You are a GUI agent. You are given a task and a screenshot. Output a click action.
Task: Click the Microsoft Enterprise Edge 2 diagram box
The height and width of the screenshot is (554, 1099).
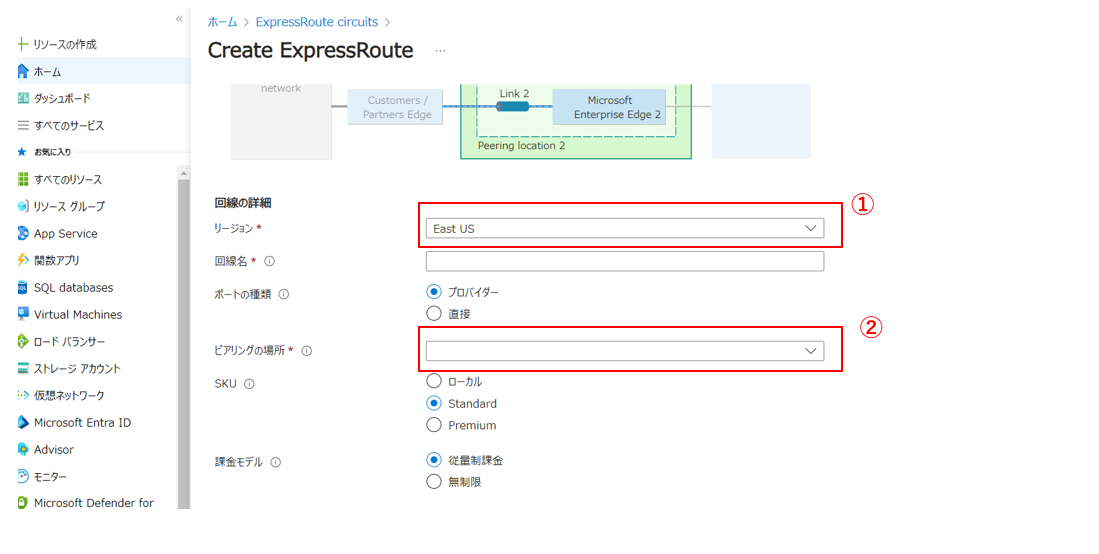pos(609,107)
